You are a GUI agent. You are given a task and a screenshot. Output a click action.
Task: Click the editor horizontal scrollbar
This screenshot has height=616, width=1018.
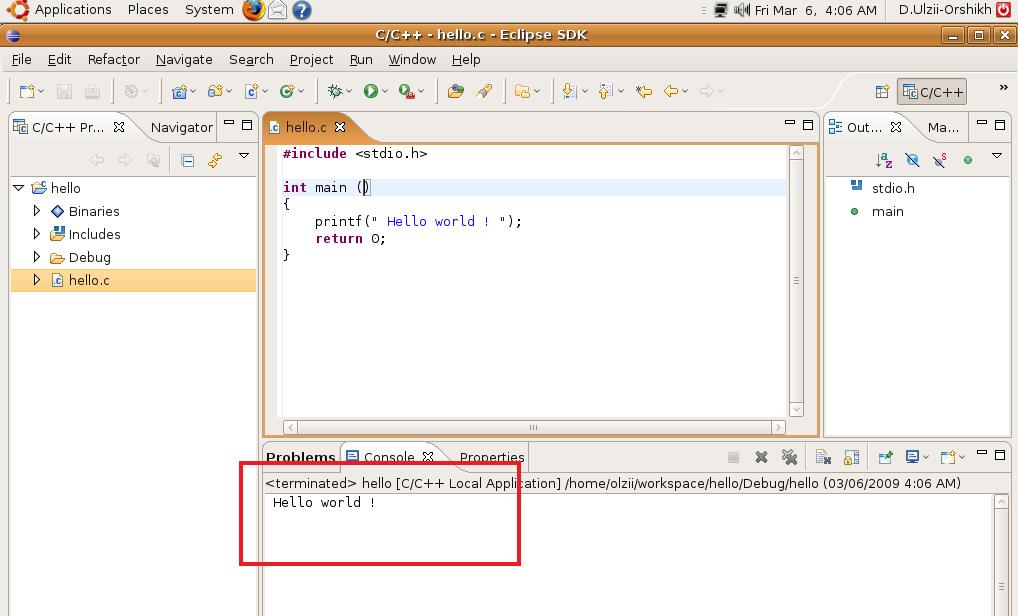534,427
